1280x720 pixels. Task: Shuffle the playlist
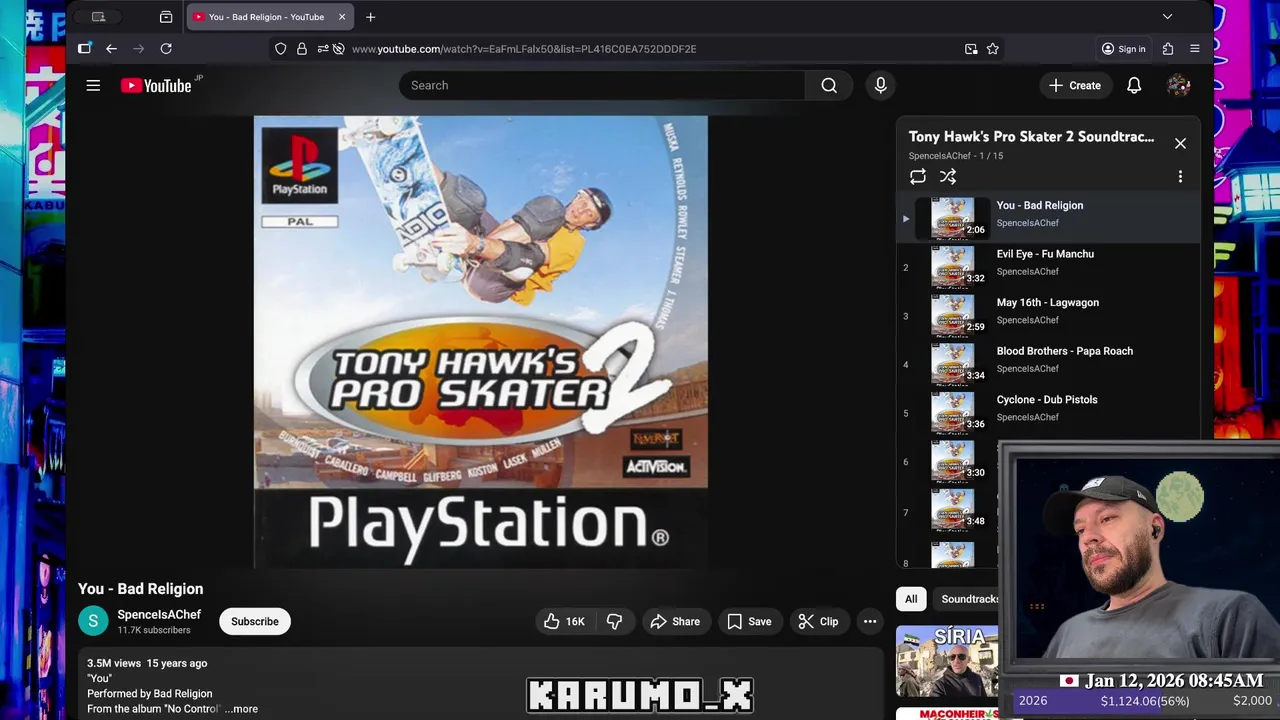pos(948,177)
